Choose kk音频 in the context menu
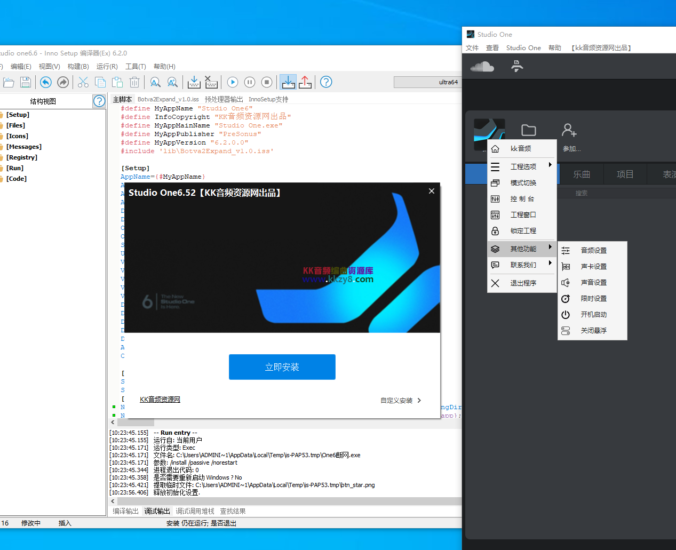Screen dimensions: 676x550 point(522,149)
